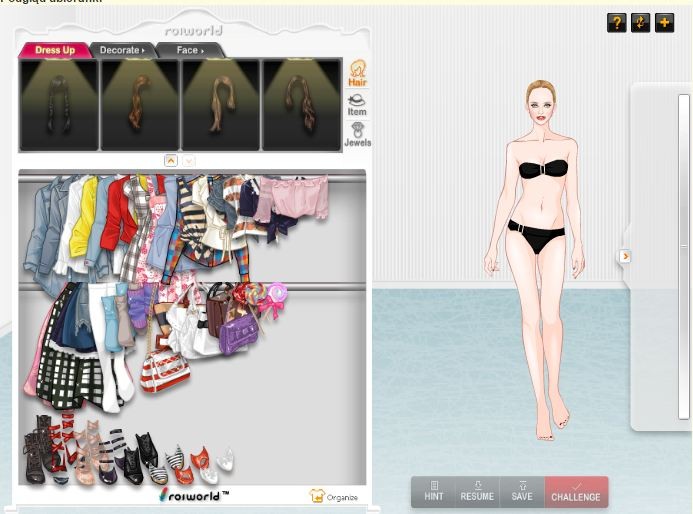
Task: Start the red CHALLENGE button
Action: click(576, 491)
